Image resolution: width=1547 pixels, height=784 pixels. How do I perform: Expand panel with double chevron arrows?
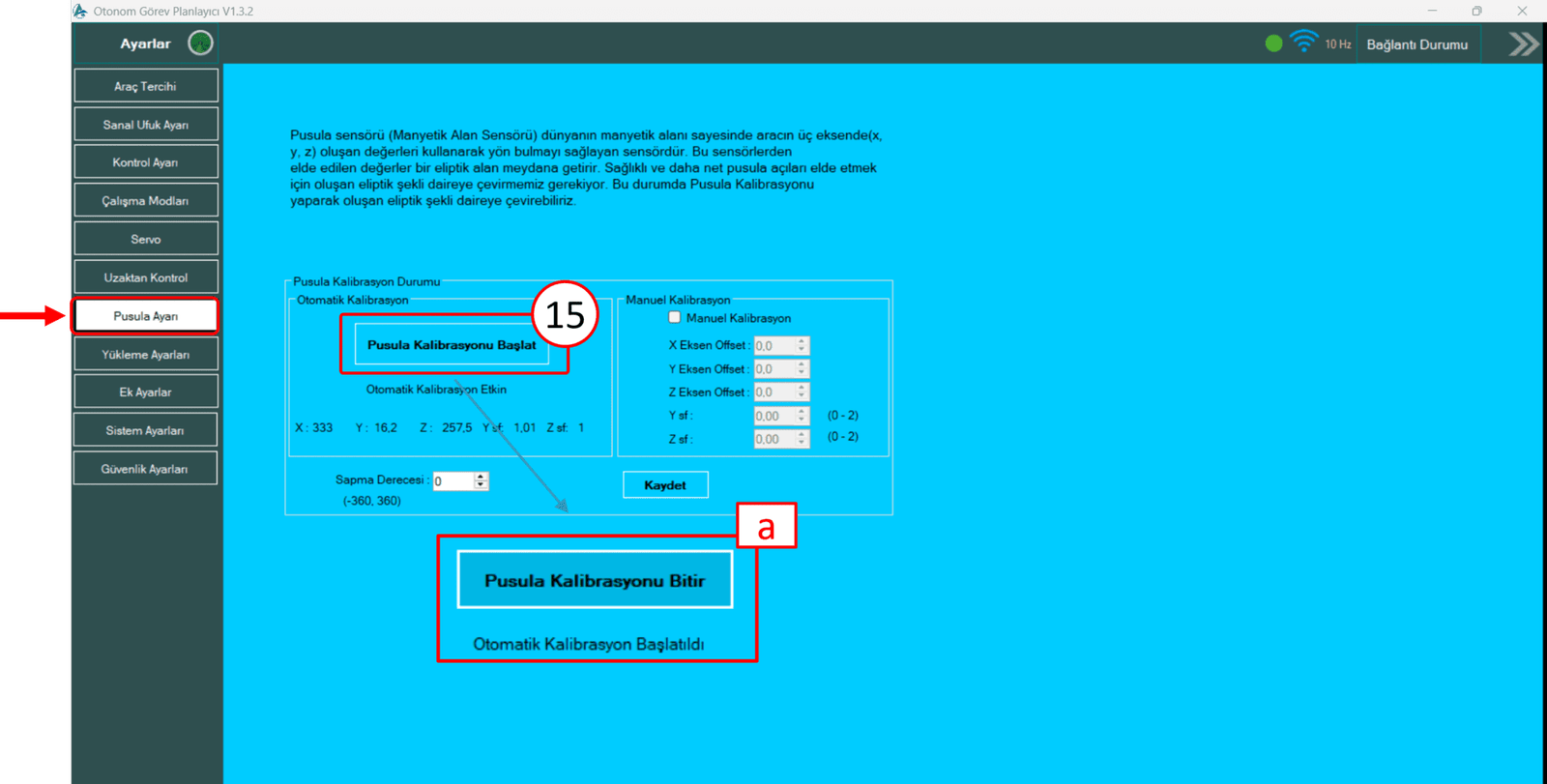point(1524,44)
